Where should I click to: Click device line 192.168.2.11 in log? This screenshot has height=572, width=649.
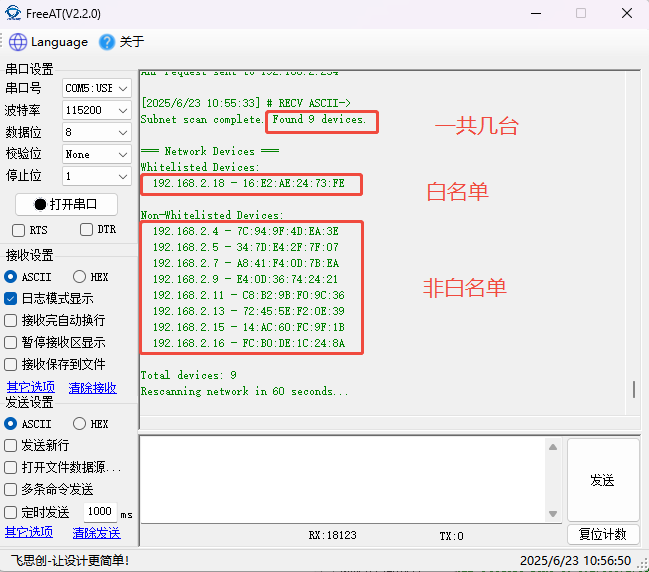point(249,295)
